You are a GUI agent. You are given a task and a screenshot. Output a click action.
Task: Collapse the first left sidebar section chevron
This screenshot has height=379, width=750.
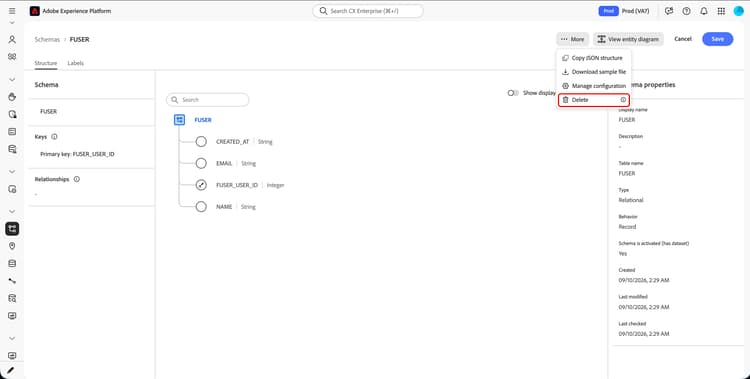click(x=12, y=22)
